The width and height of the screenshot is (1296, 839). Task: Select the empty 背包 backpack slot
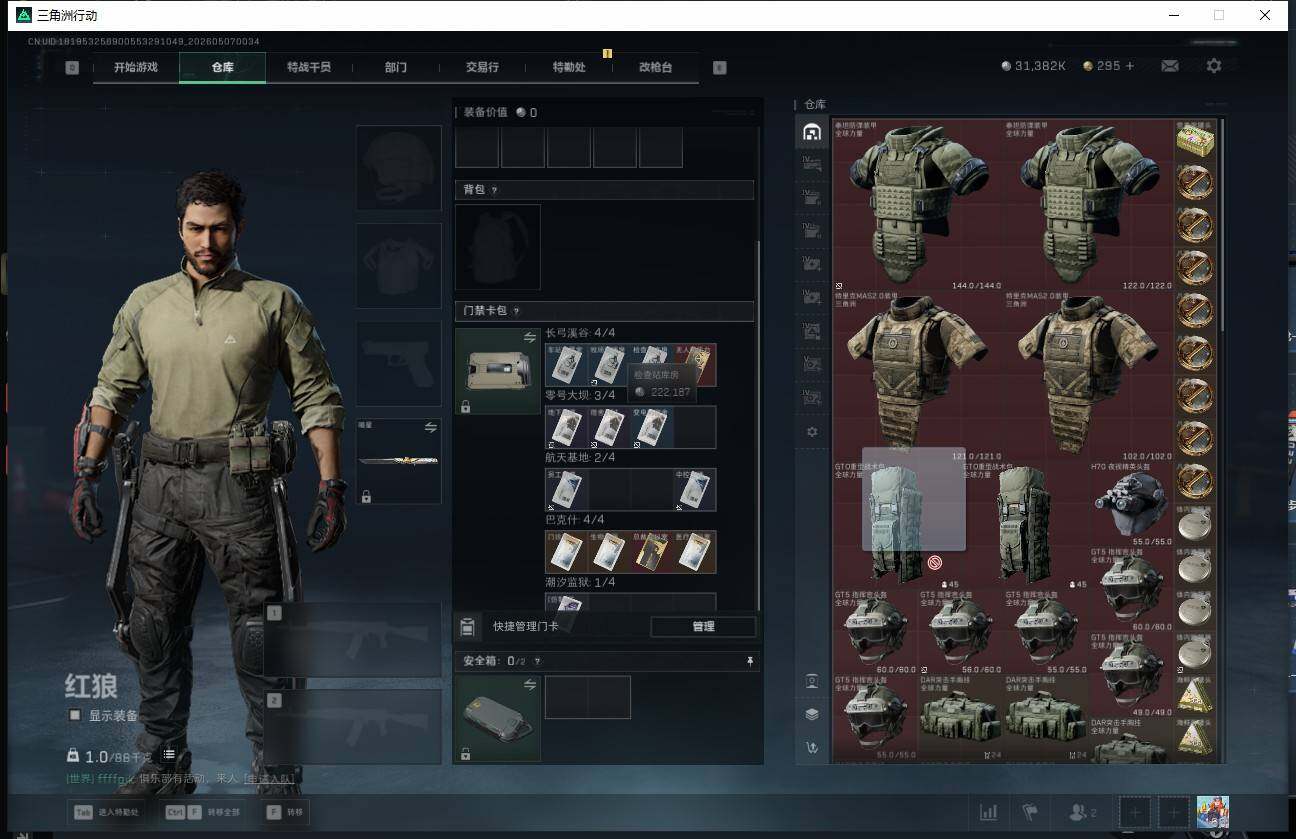point(498,248)
